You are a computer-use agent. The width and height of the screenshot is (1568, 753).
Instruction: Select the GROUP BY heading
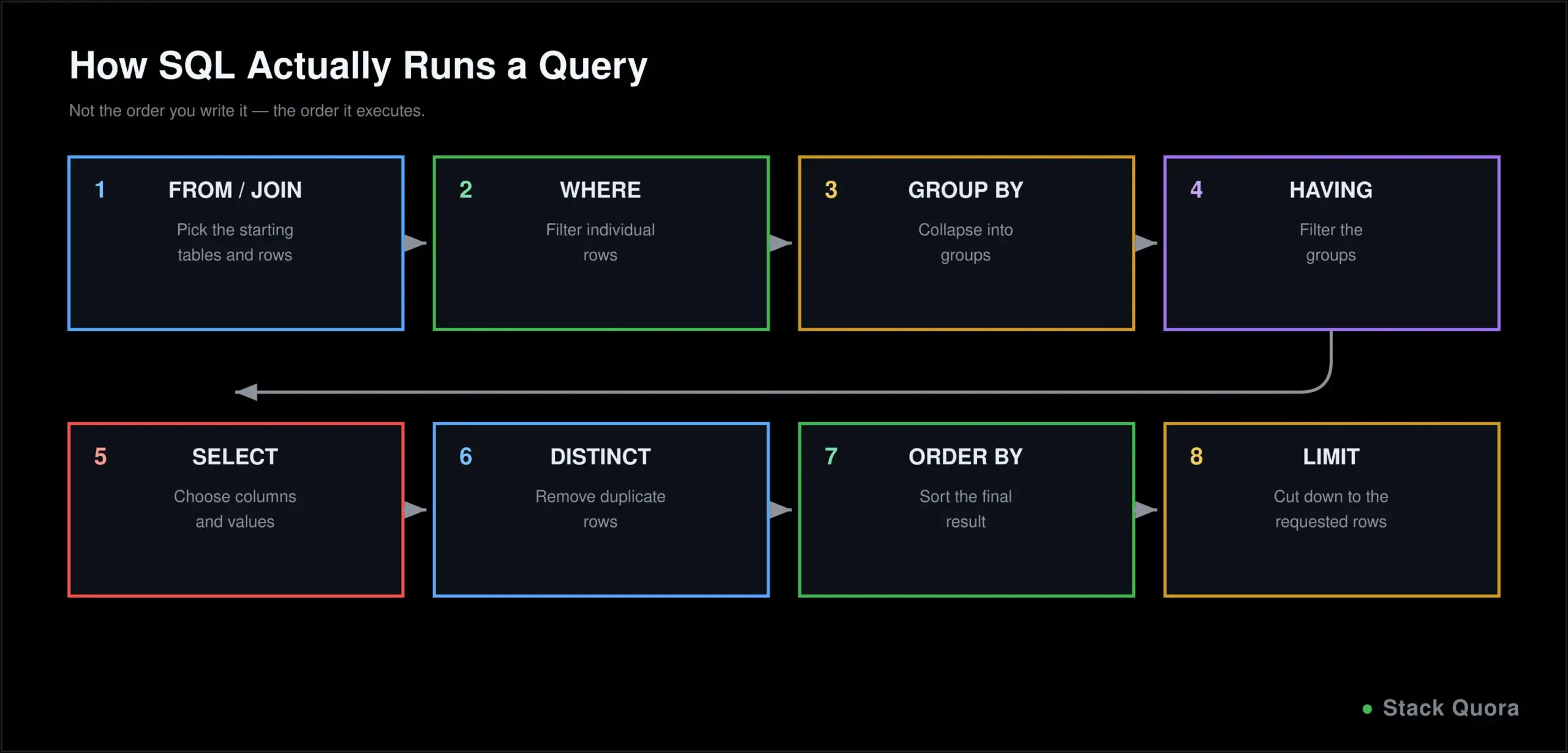[x=966, y=190]
